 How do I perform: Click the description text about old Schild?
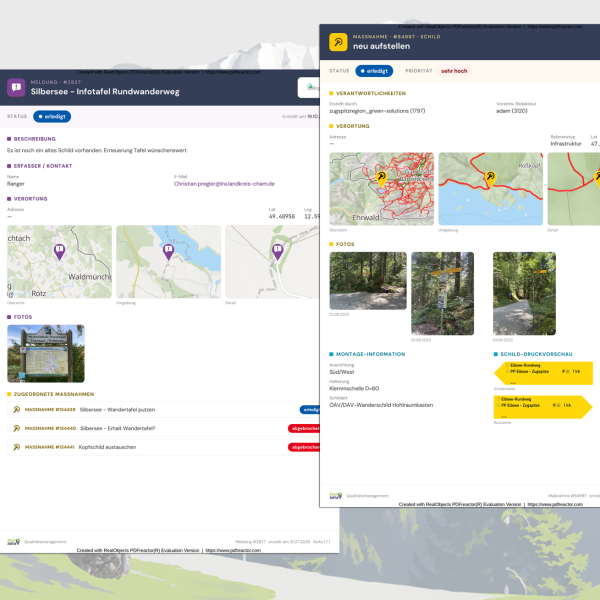pyautogui.click(x=97, y=150)
